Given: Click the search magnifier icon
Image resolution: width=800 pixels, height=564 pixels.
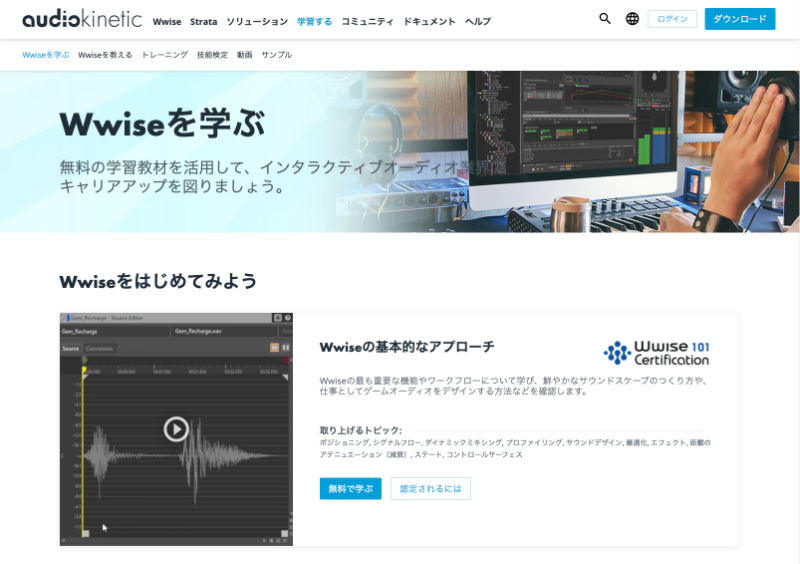Looking at the screenshot, I should (605, 19).
